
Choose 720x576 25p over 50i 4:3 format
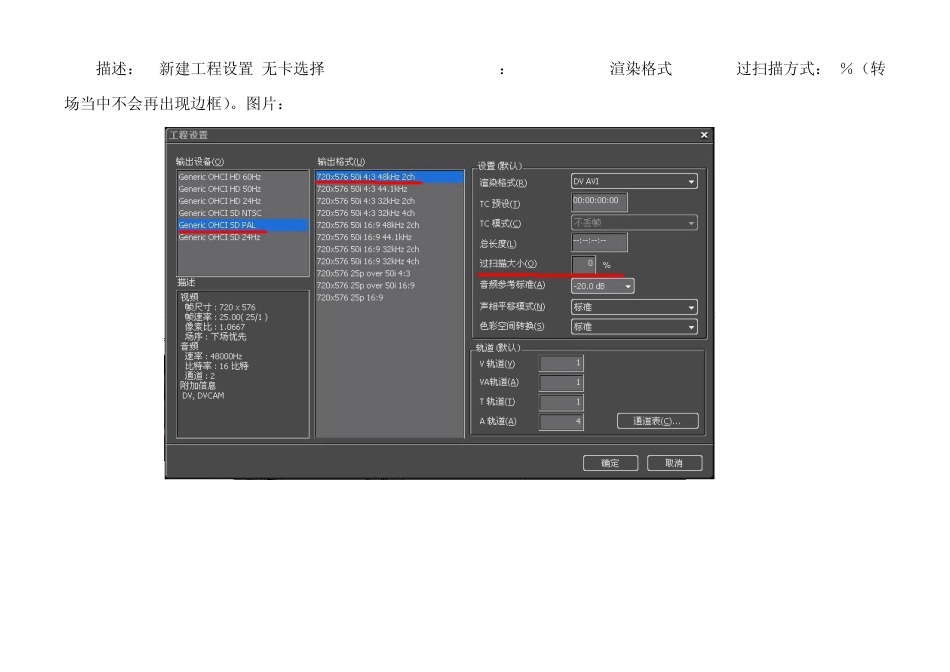(390, 273)
